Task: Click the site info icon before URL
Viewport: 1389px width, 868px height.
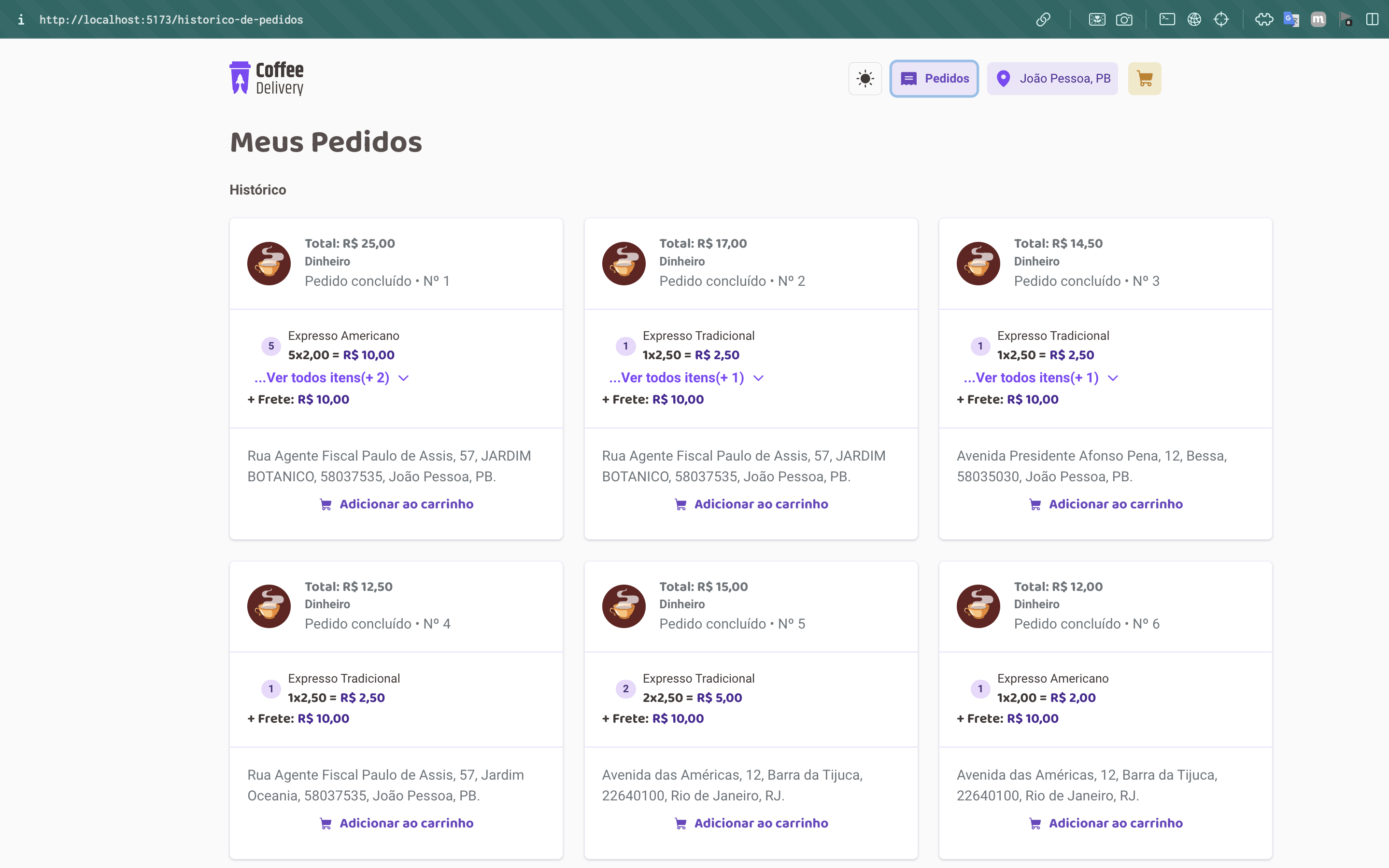Action: coord(21,19)
